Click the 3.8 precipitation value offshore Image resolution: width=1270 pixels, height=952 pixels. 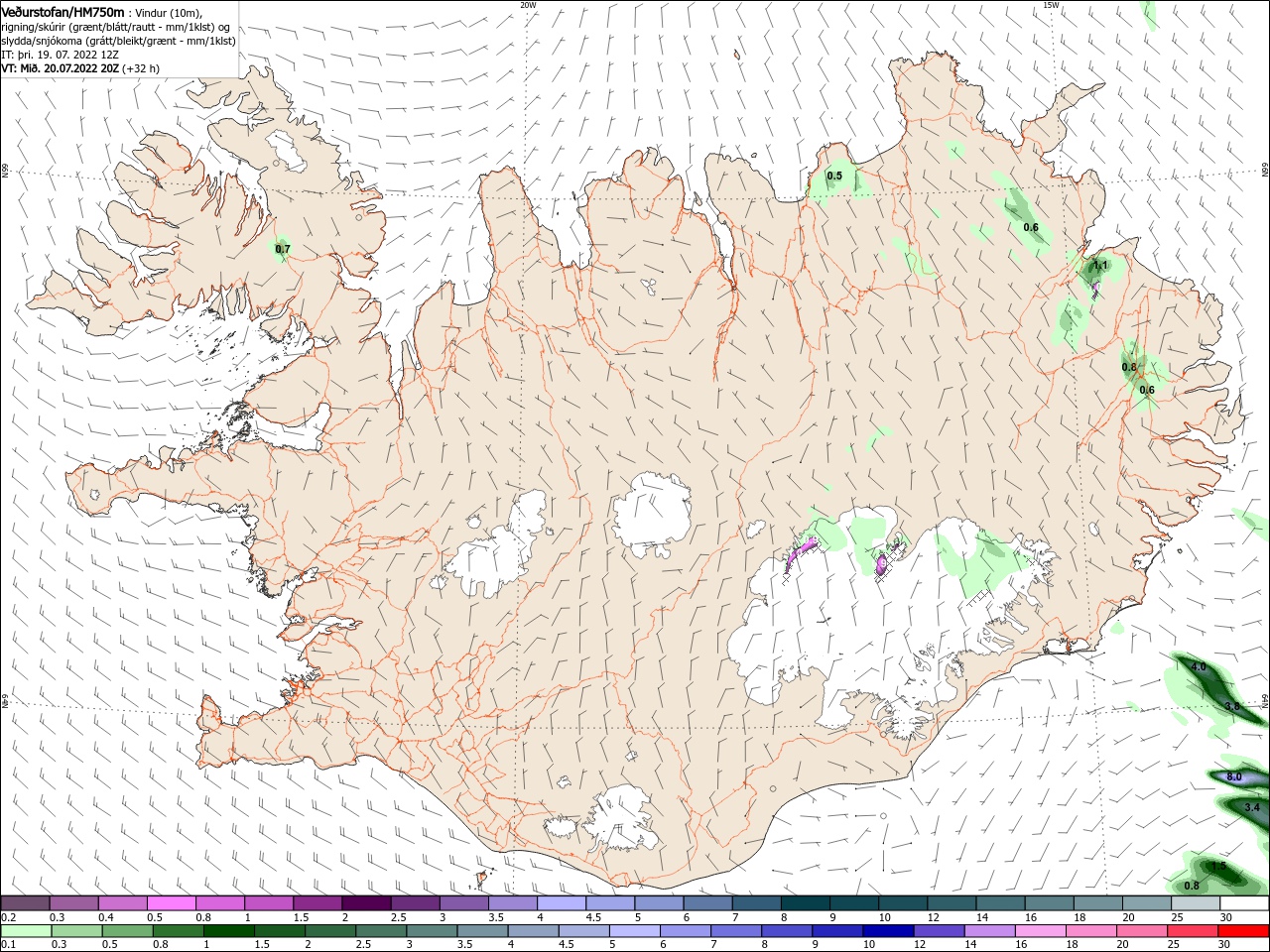coord(1232,706)
